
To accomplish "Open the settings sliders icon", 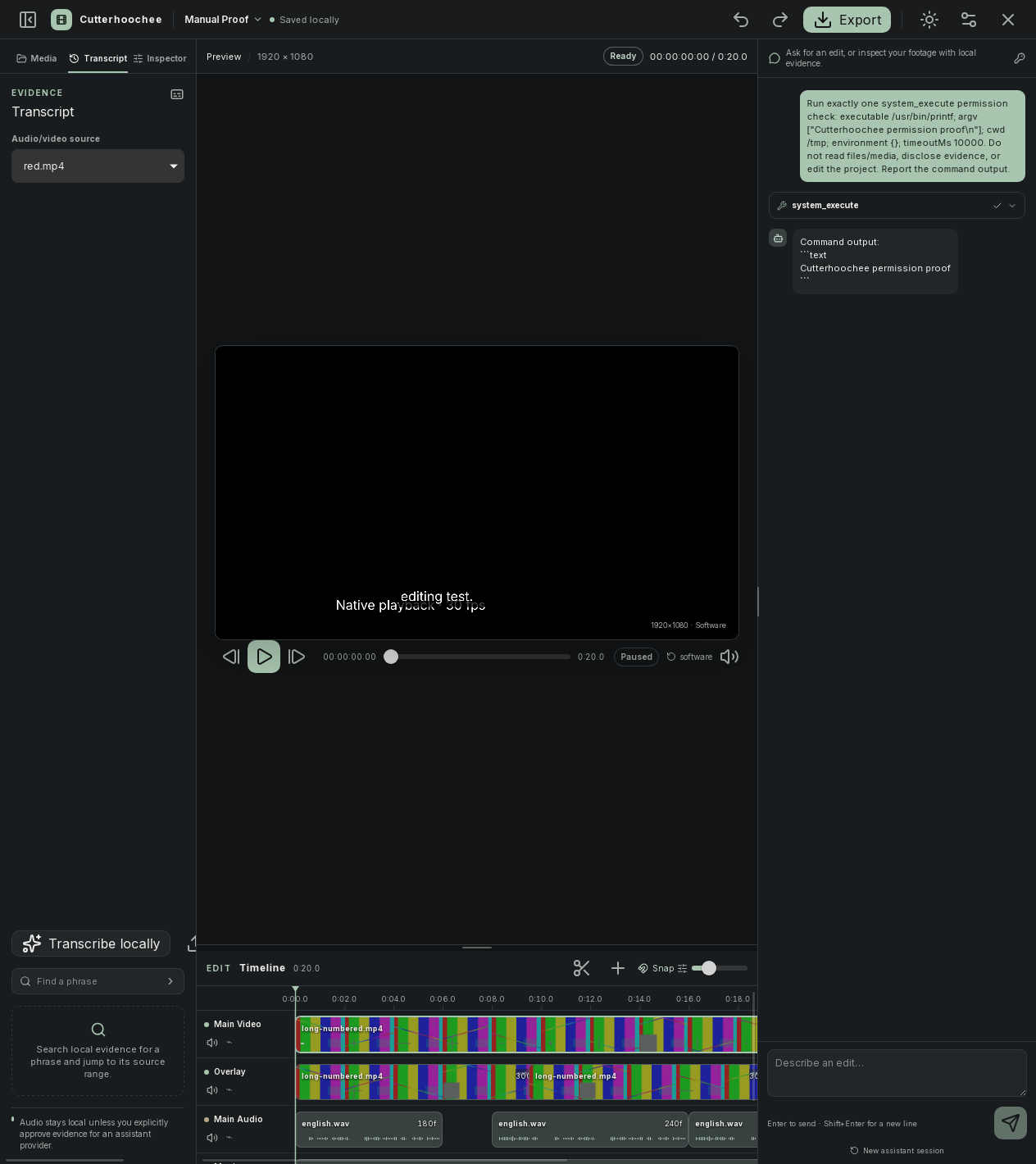I will pos(969,20).
